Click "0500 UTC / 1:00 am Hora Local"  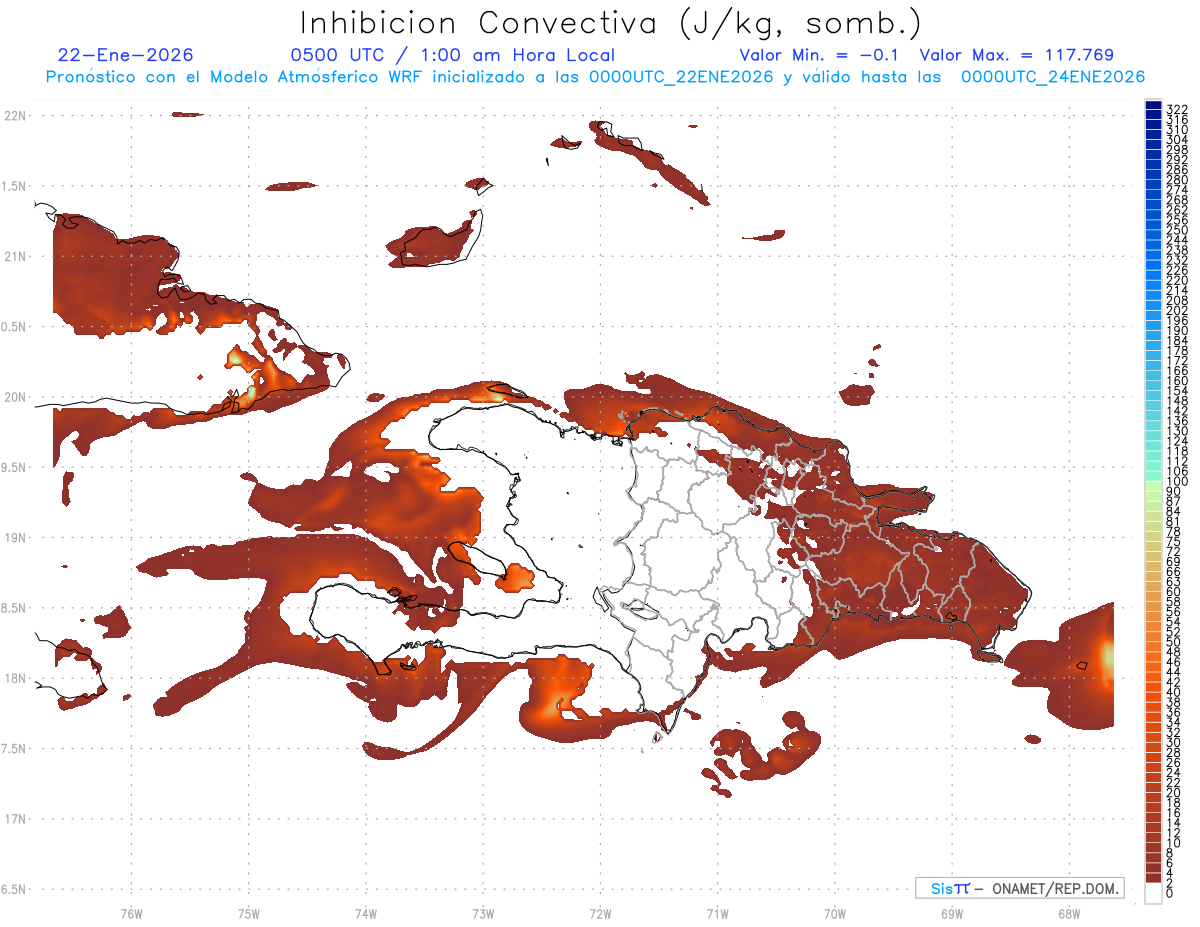[x=453, y=56]
